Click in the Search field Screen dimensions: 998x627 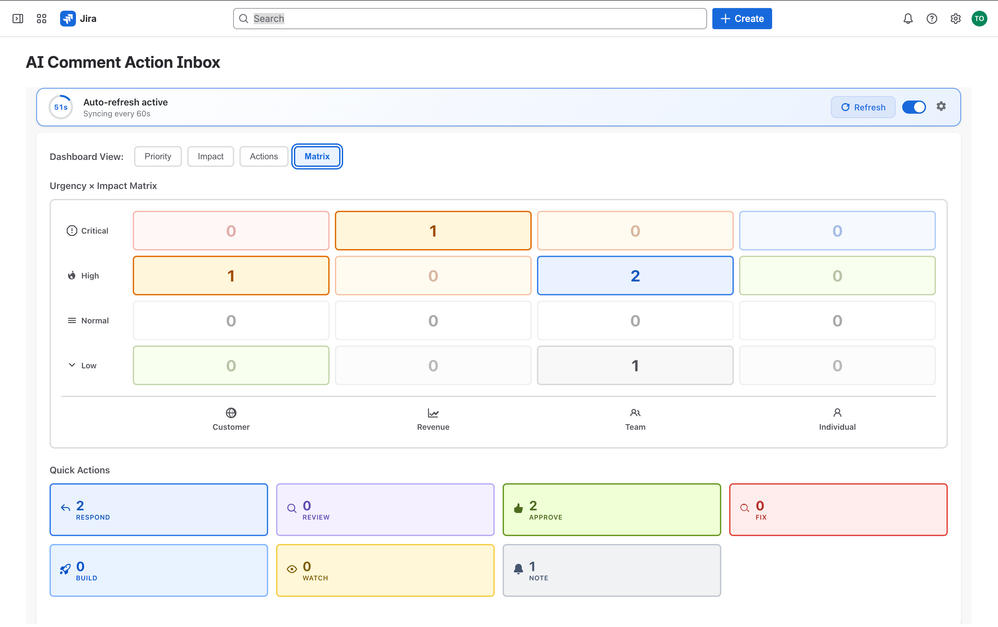pyautogui.click(x=470, y=18)
